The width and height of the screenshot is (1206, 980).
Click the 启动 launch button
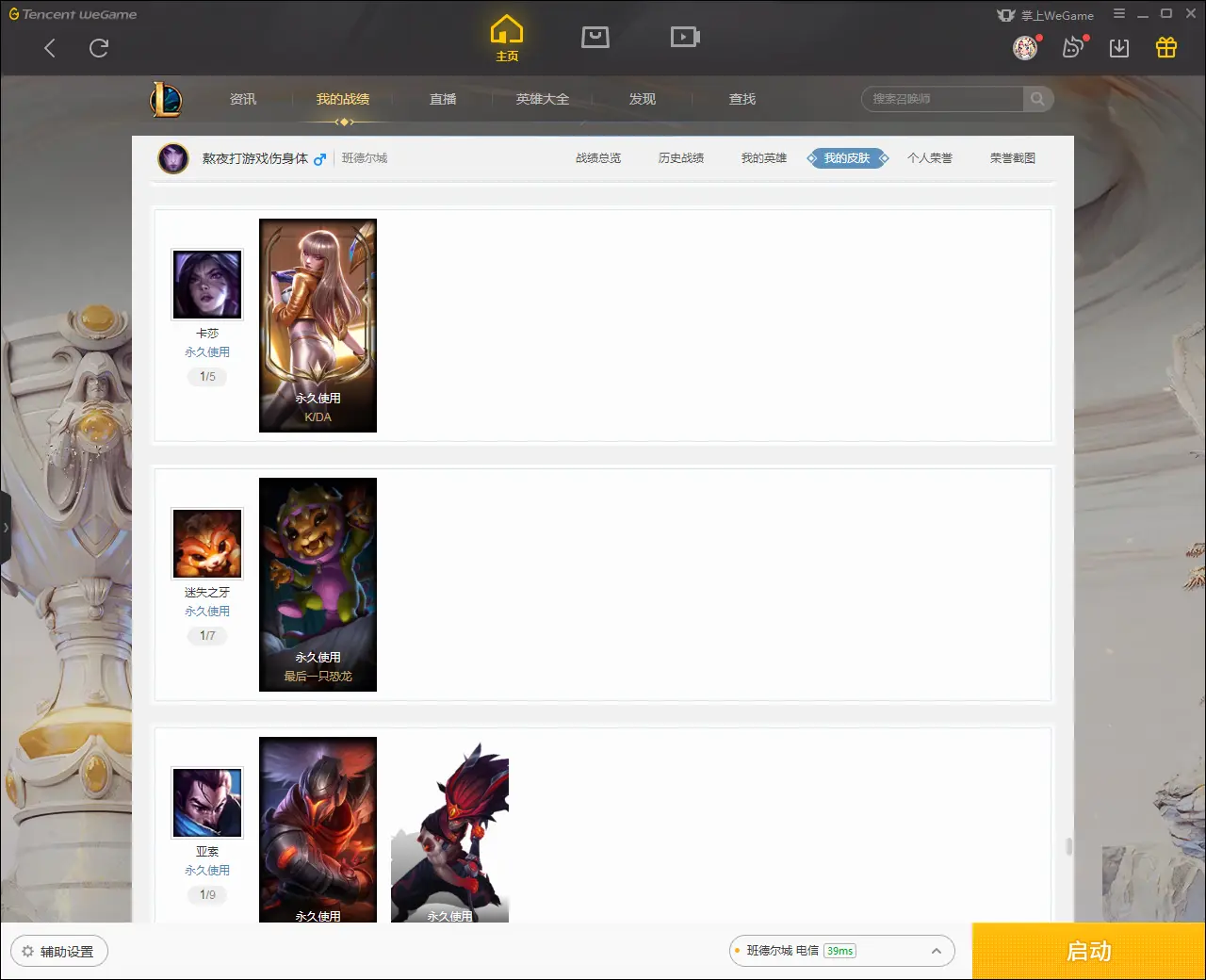(x=1088, y=952)
